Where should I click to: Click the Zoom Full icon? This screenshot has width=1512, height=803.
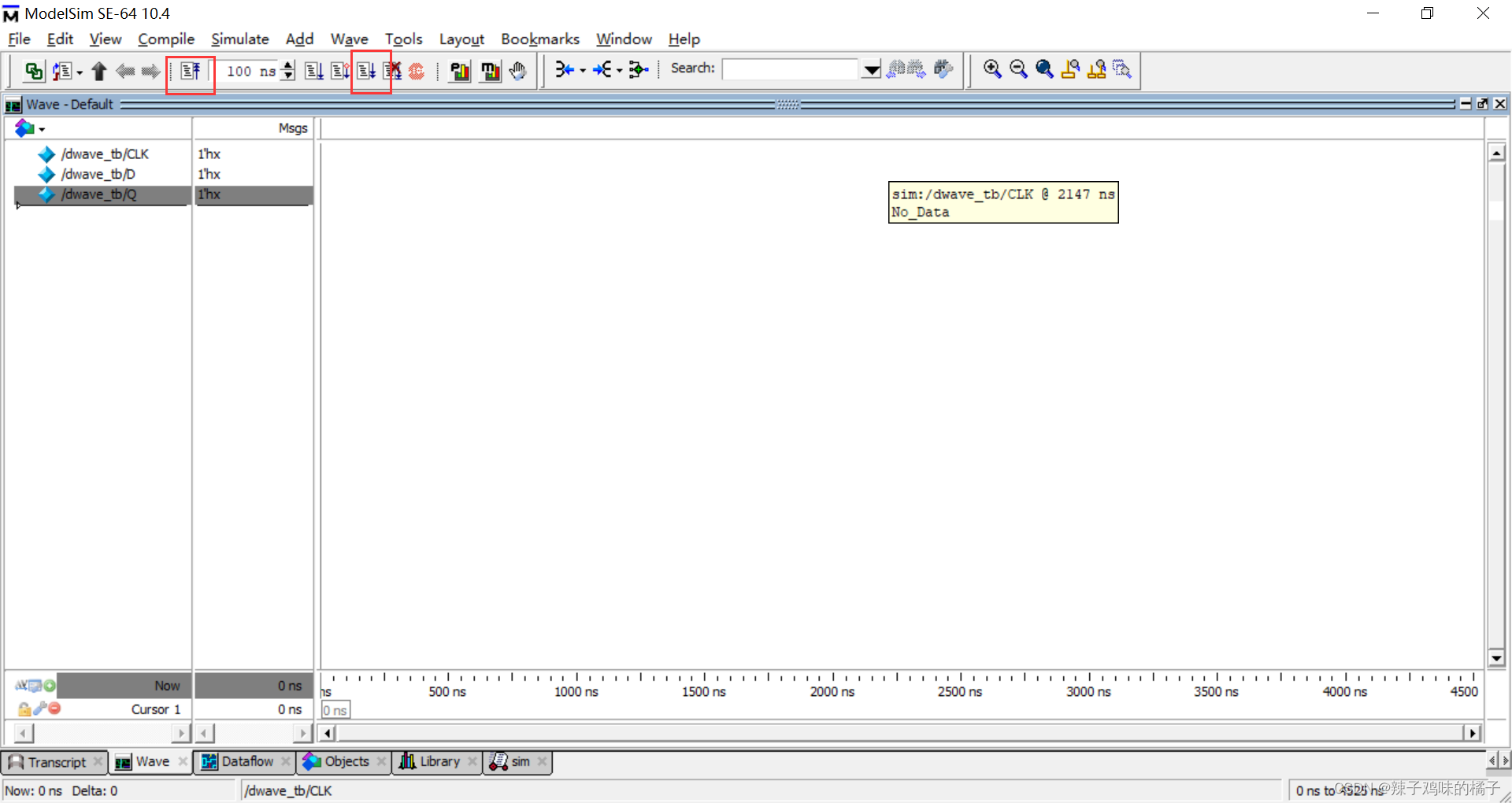pos(1044,69)
